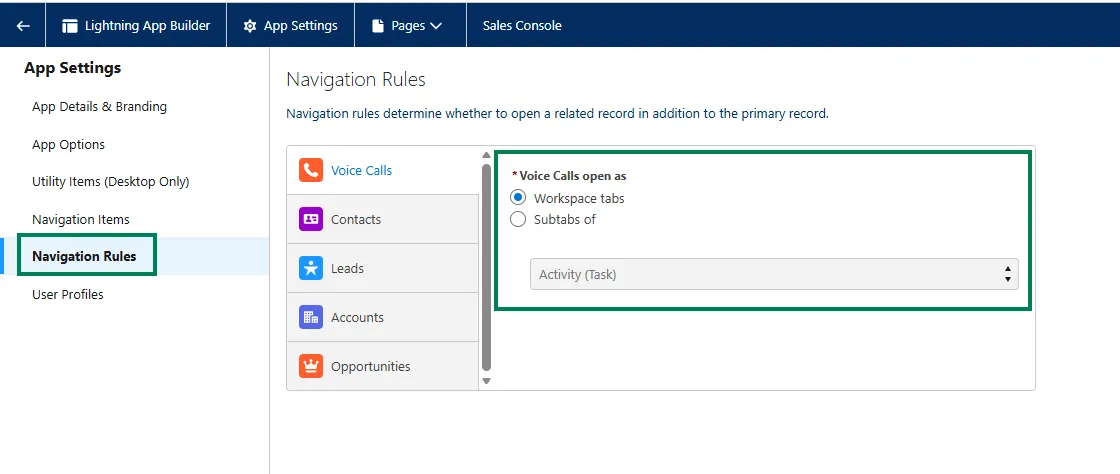1120x474 pixels.
Task: Click the Contacts card icon
Action: tap(311, 219)
